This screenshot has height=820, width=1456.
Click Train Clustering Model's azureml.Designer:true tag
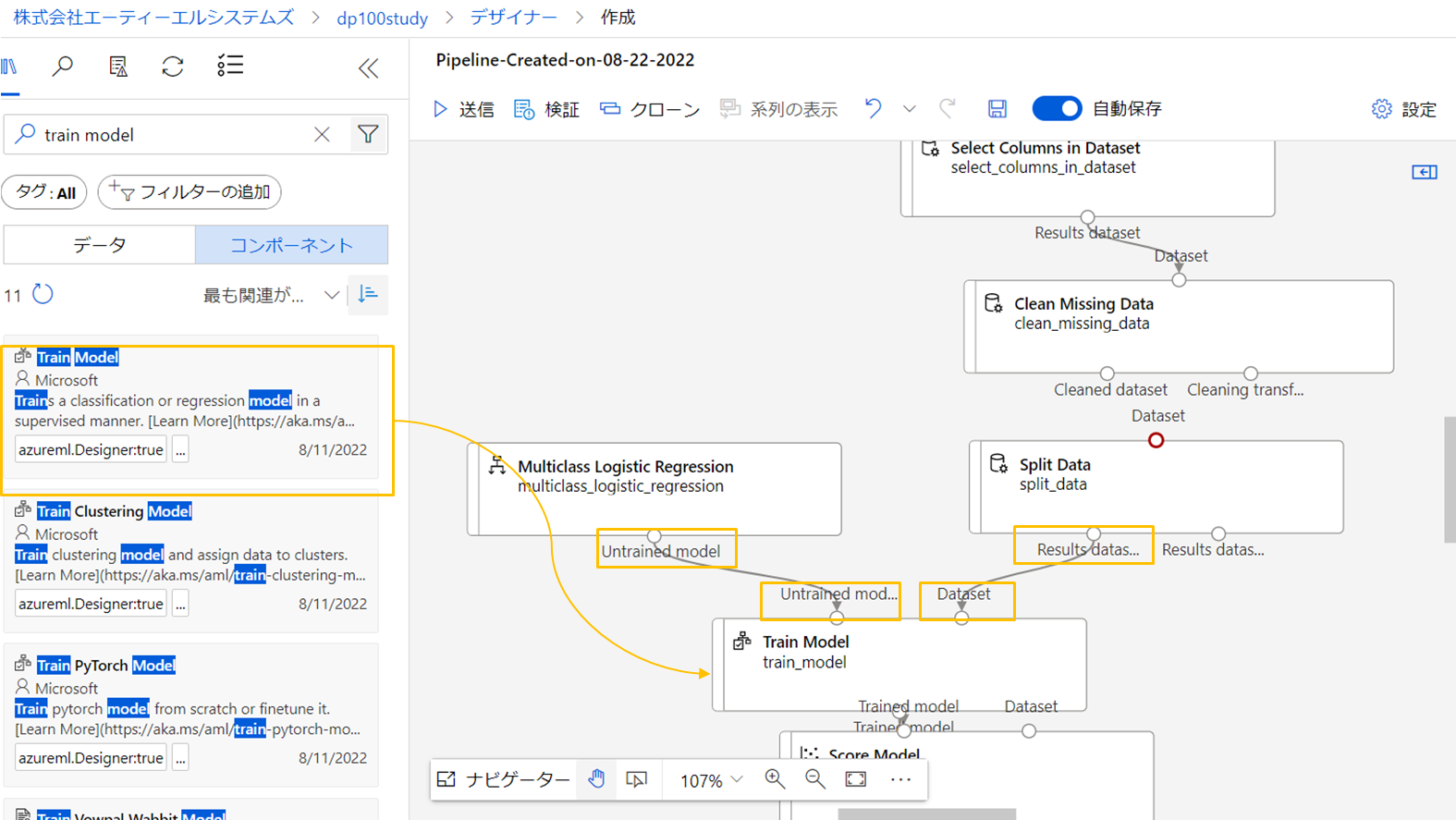pyautogui.click(x=91, y=605)
